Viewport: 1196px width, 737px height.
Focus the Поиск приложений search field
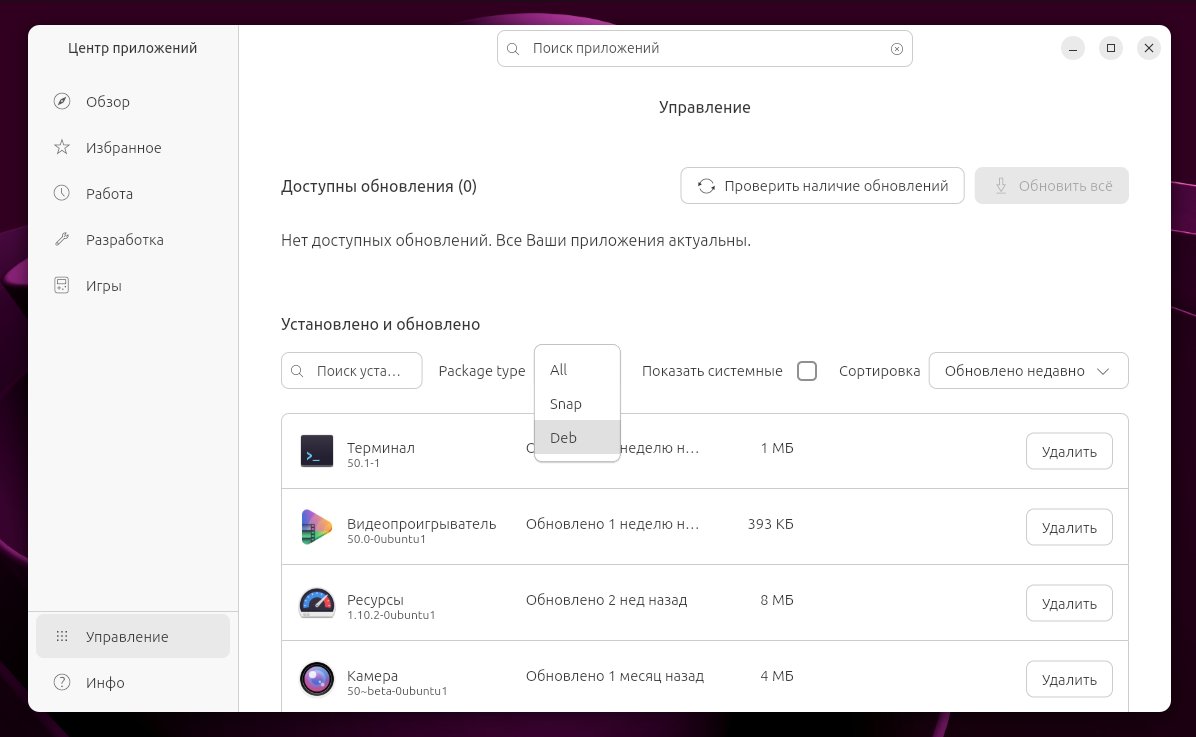704,49
